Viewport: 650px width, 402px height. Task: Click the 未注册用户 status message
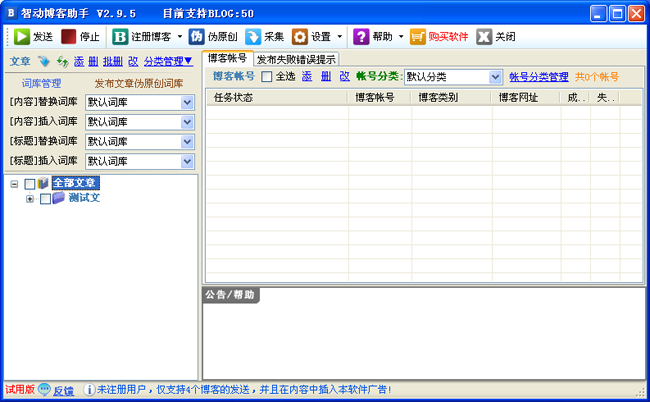coord(244,390)
